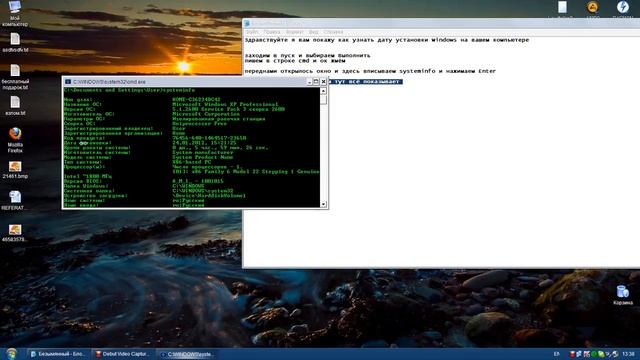Click the Notepad line 'пишем в строке cmd'
This screenshot has width=640, height=360.
295,60
